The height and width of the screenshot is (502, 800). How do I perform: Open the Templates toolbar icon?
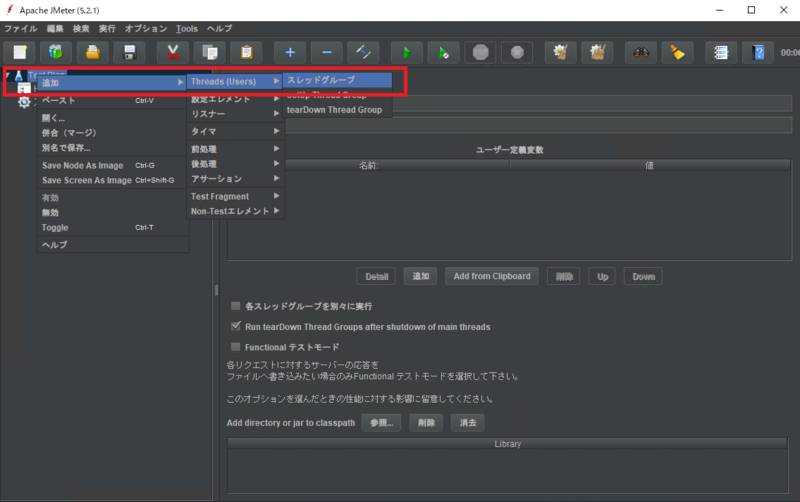point(56,53)
